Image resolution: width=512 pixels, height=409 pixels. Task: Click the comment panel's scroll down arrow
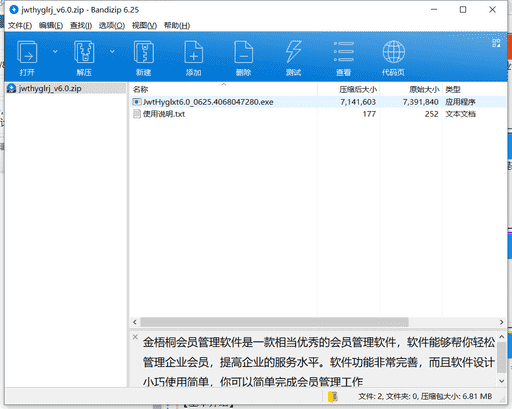click(x=501, y=381)
